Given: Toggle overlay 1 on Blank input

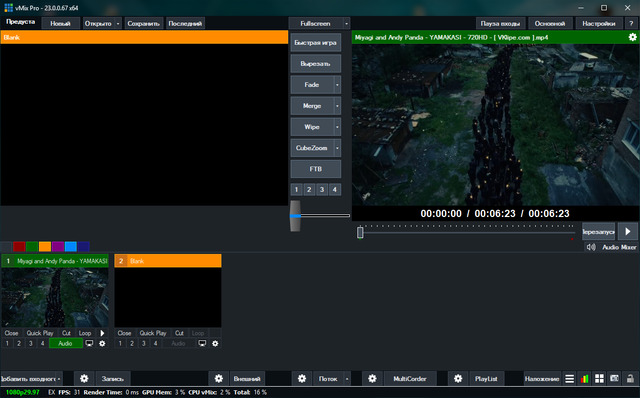Looking at the screenshot, I should [120, 343].
